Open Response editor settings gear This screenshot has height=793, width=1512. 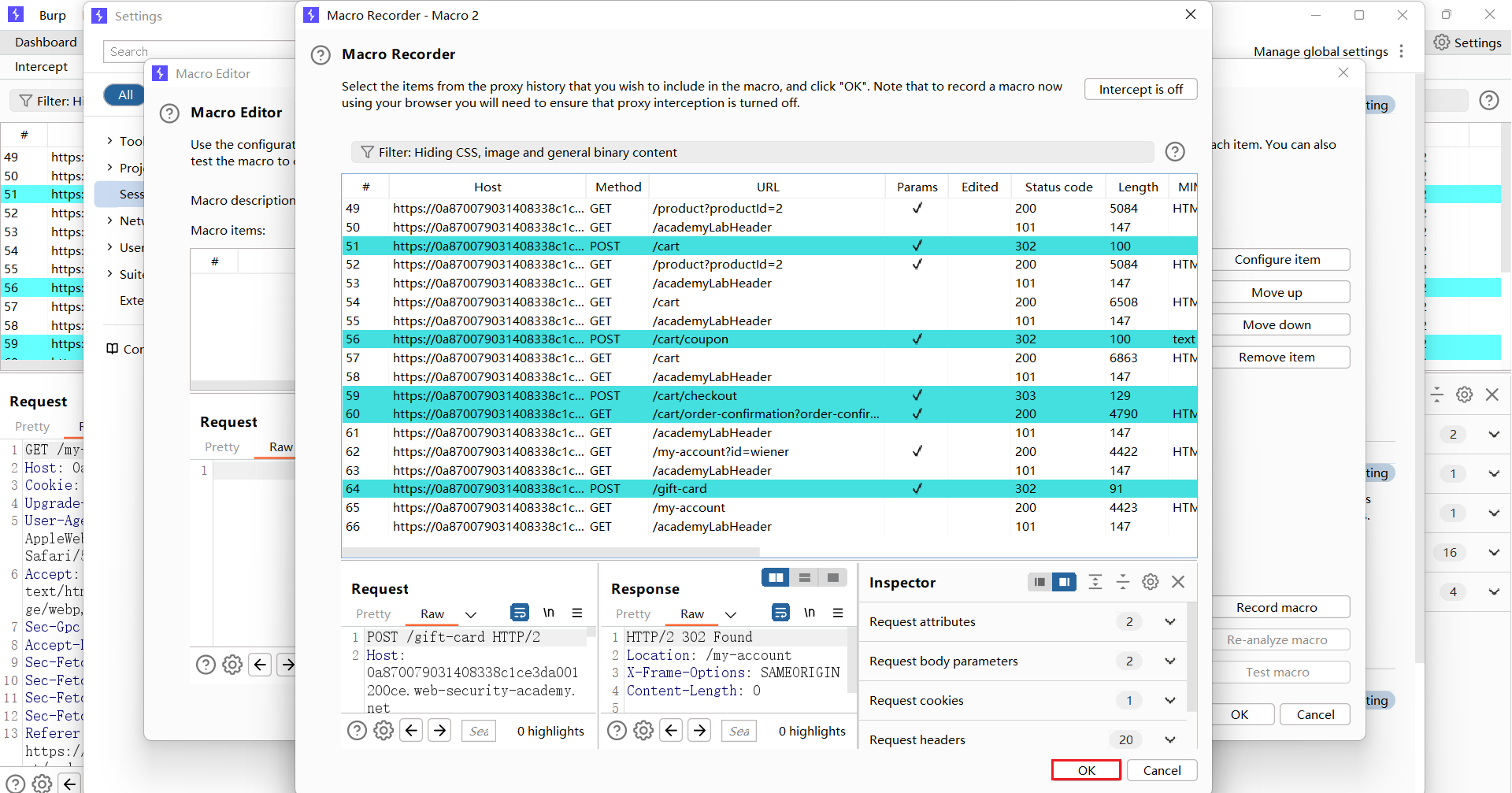pos(643,731)
